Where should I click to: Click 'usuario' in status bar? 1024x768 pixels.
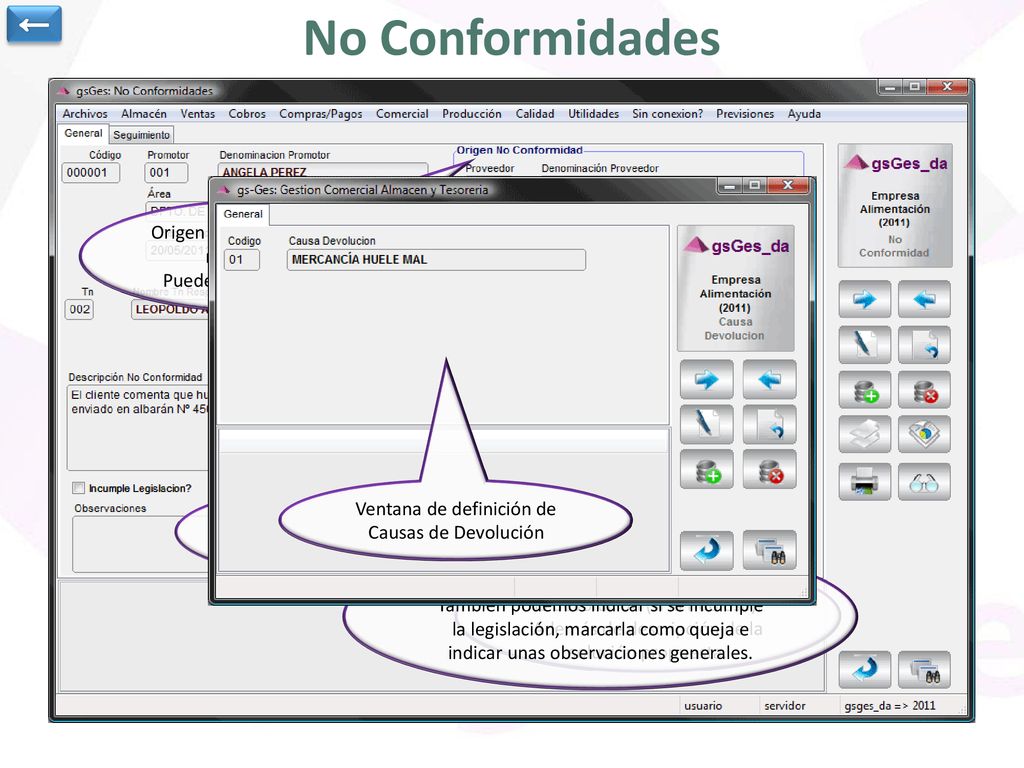pos(703,706)
